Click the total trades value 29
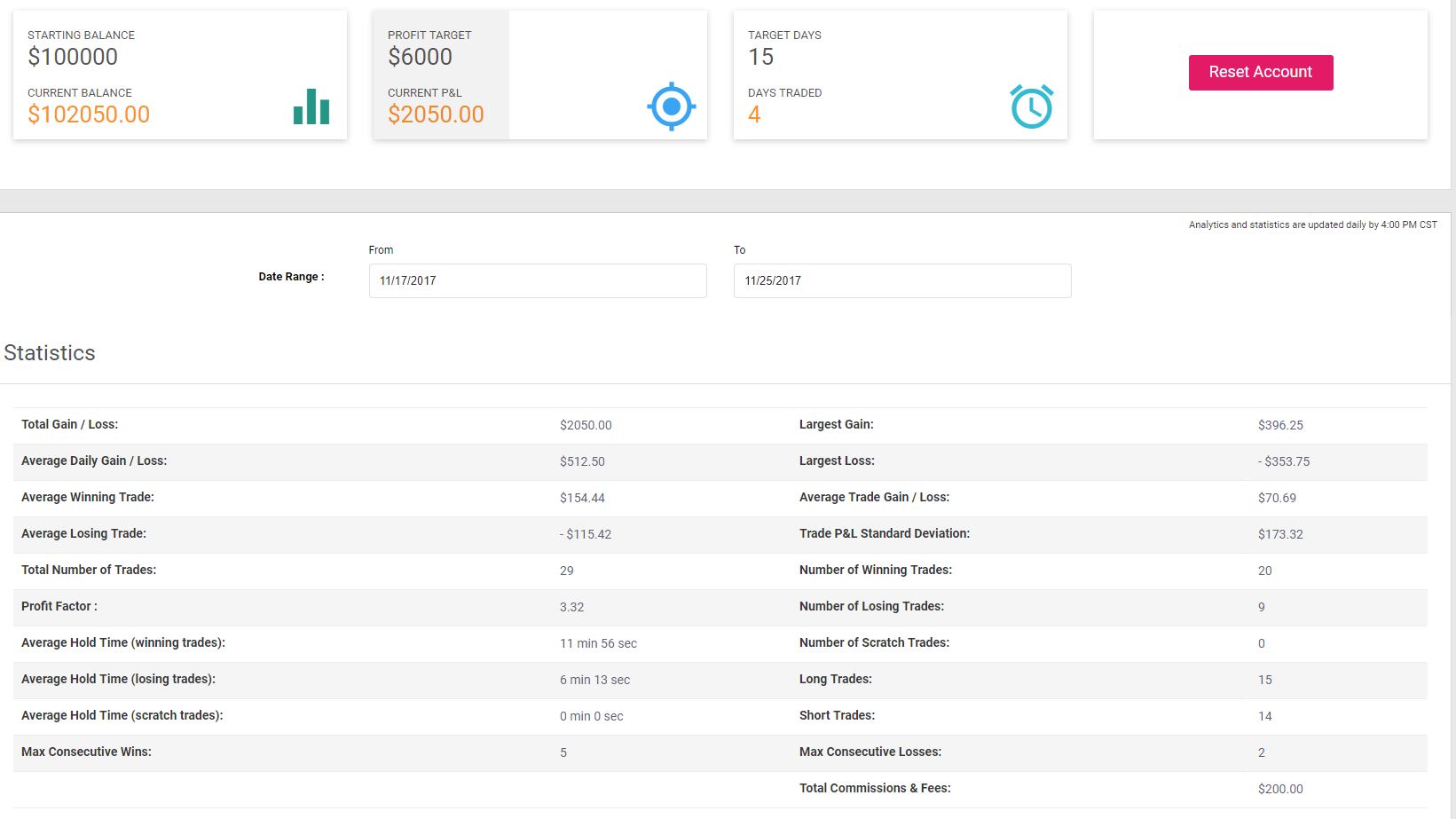 tap(567, 571)
